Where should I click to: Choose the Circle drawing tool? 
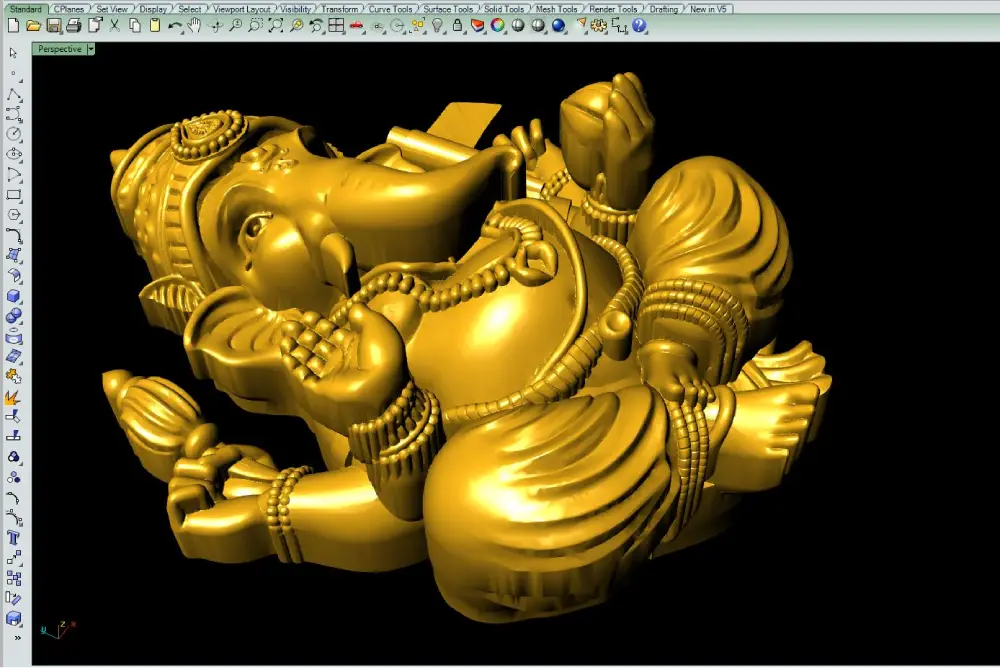(13, 134)
